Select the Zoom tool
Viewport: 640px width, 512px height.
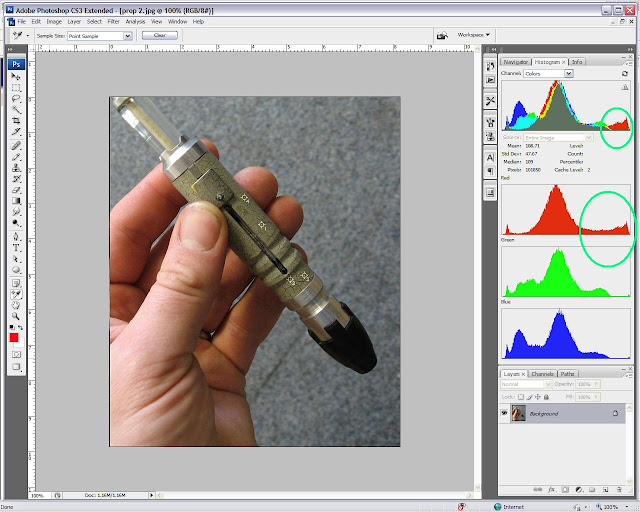pos(16,316)
